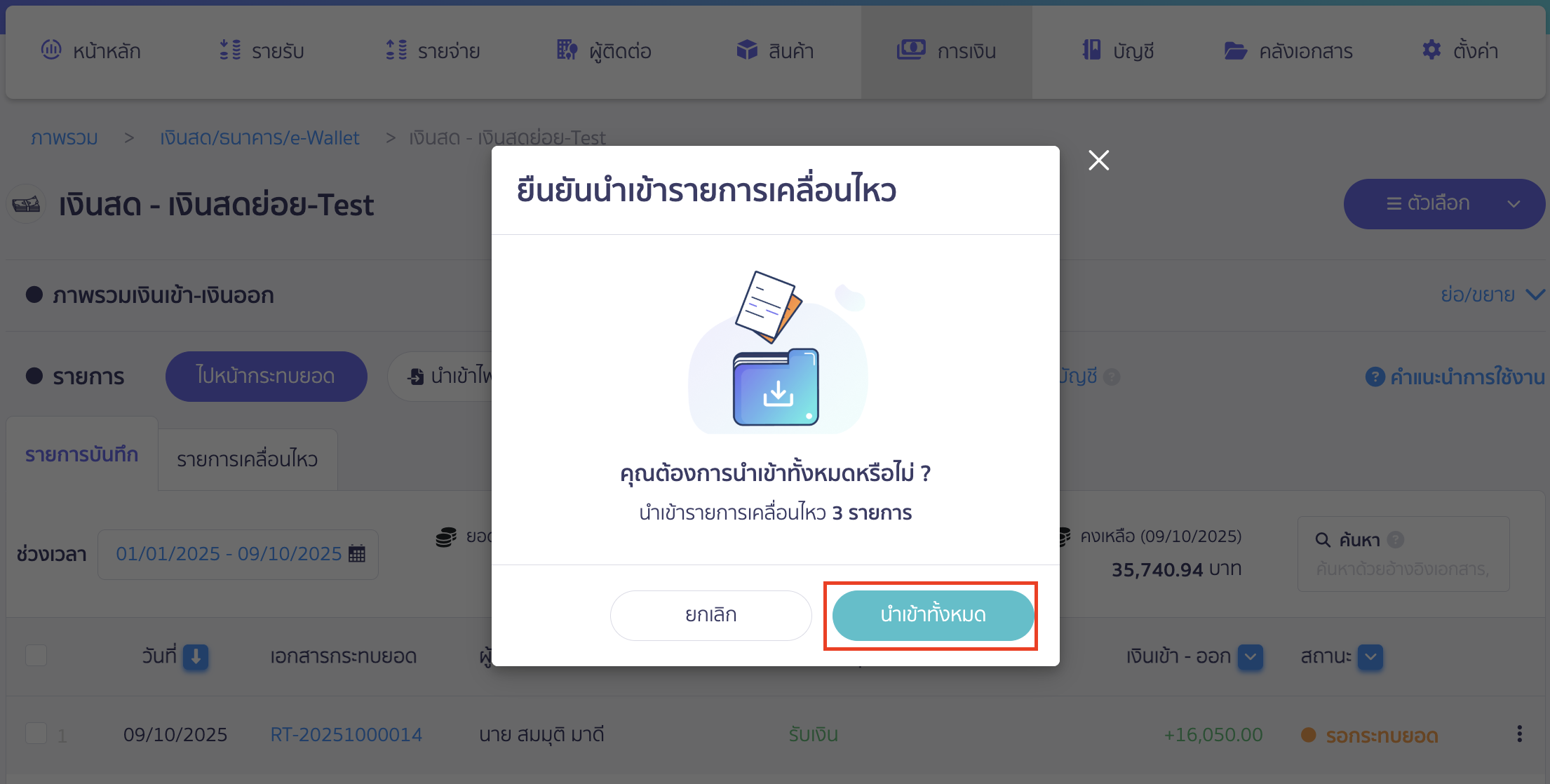The height and width of the screenshot is (784, 1550).
Task: Click the help icon next to ค้นหา
Action: [1396, 539]
